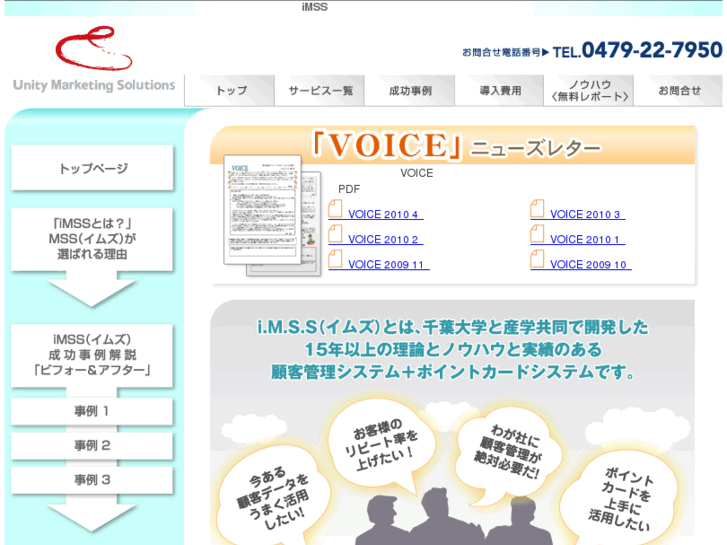
Task: Open the 成功事例 navigation tab
Action: tap(410, 90)
